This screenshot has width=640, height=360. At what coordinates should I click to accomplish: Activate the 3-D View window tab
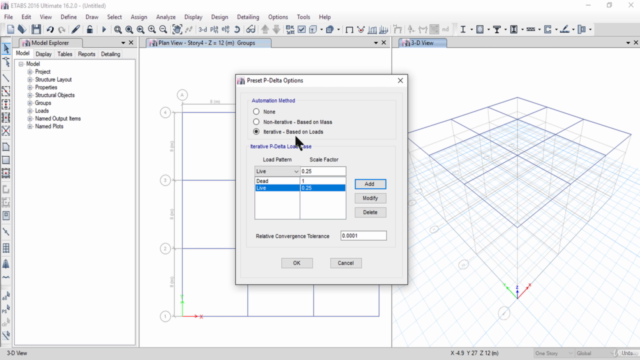422,43
